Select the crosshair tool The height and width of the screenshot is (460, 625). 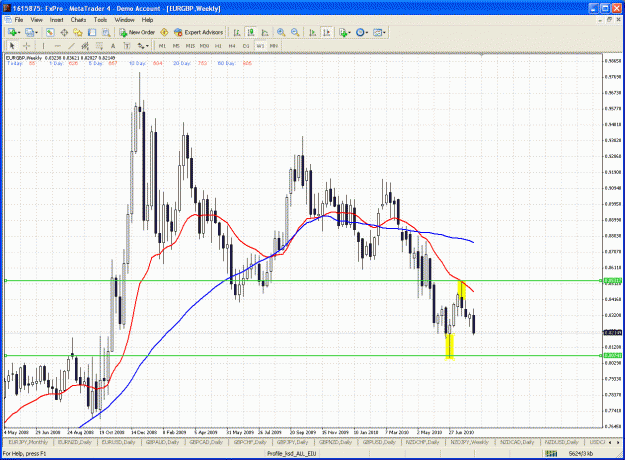(x=26, y=46)
